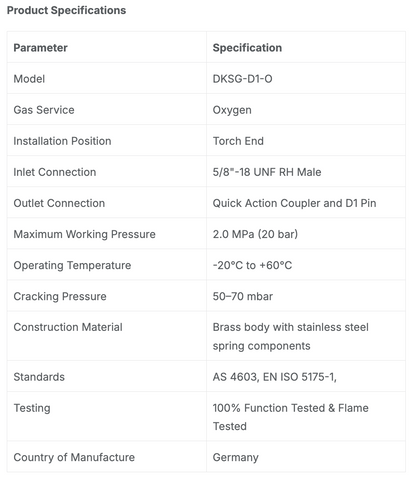
Task: Click the -20°C to +60°C temperature value
Action: [252, 265]
